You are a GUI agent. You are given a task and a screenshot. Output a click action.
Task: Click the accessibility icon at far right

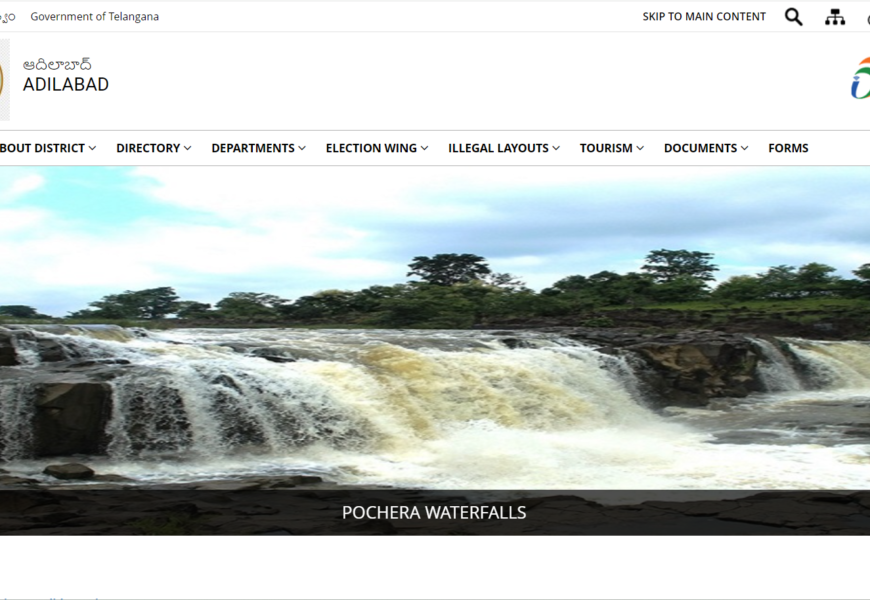(x=866, y=18)
